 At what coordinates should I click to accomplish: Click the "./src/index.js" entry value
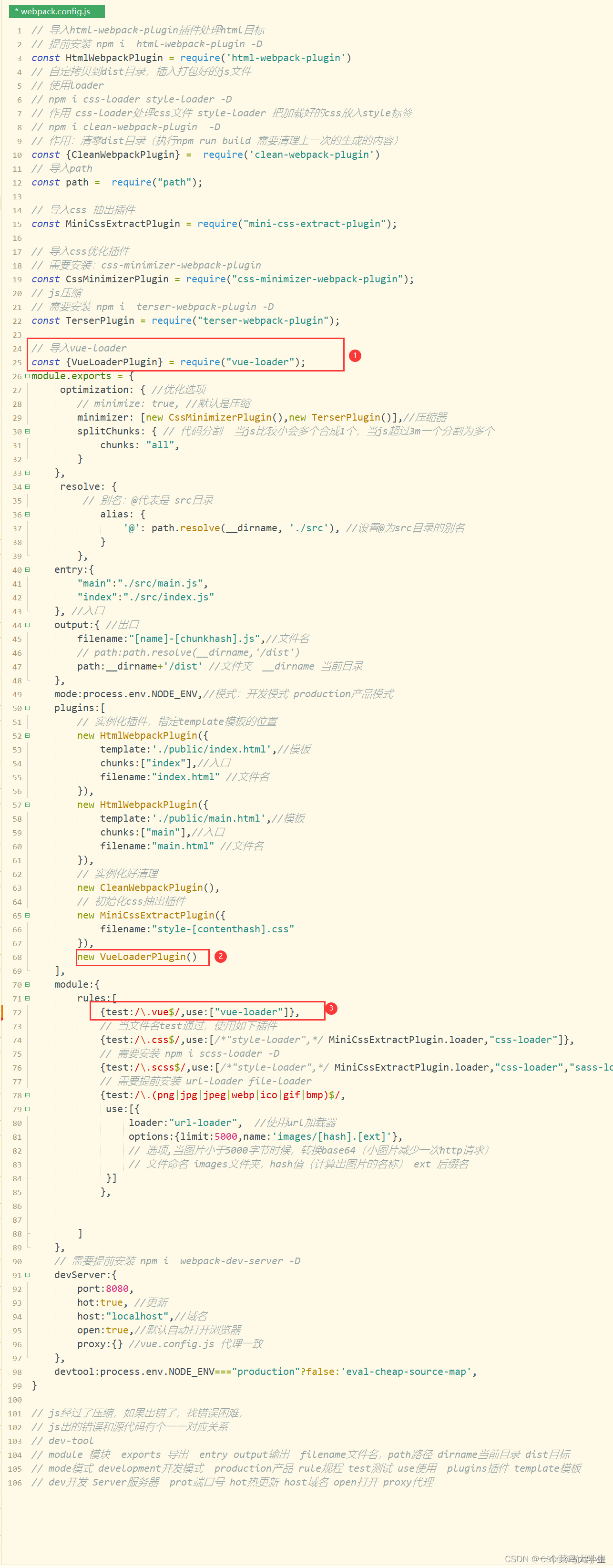tap(168, 597)
